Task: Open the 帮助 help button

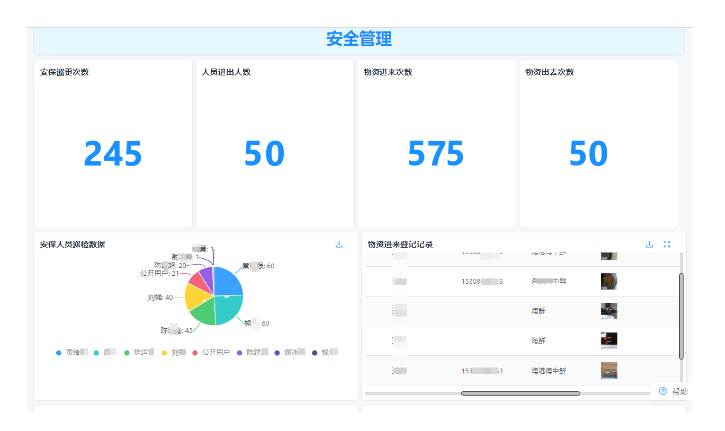Action: [675, 391]
